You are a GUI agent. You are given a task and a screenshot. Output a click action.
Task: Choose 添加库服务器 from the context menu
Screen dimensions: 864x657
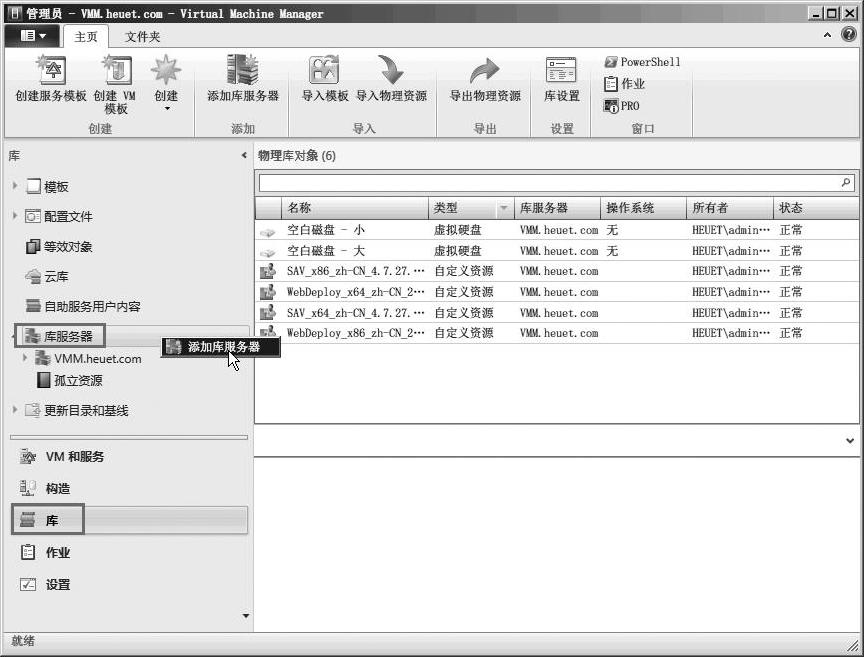coord(223,347)
